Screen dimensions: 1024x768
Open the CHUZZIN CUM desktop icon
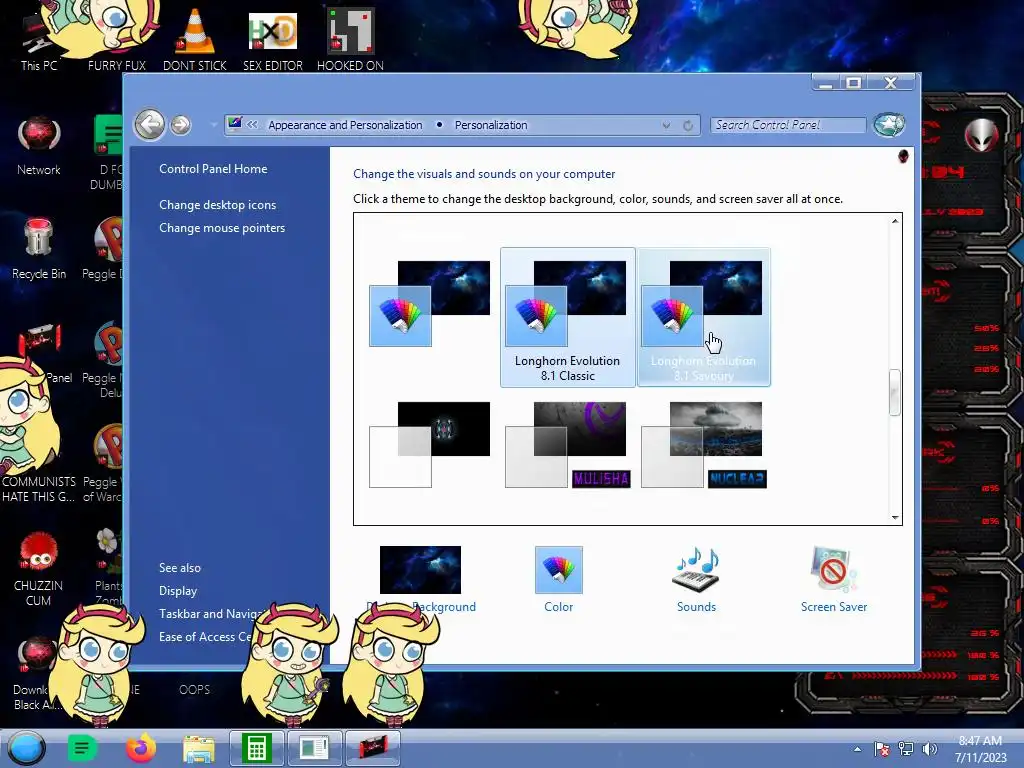(39, 569)
